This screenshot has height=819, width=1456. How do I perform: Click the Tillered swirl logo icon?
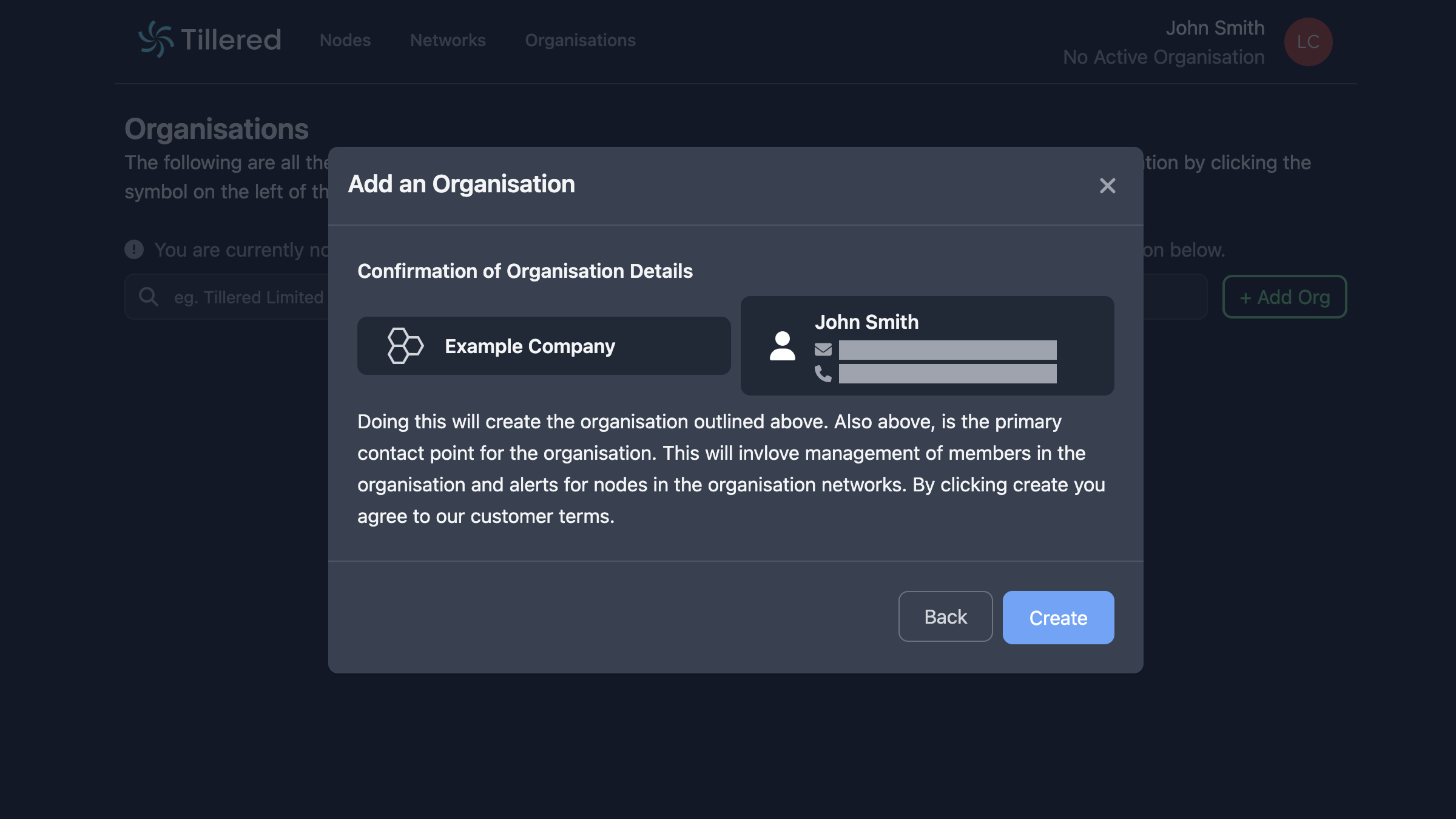pyautogui.click(x=156, y=39)
